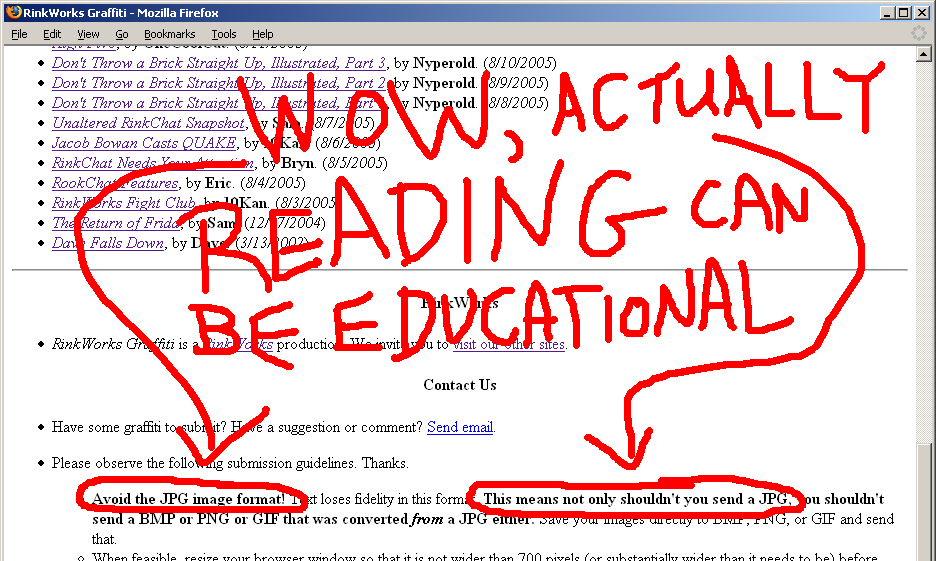Open RookChat Features link
The image size is (936, 561).
tap(115, 183)
